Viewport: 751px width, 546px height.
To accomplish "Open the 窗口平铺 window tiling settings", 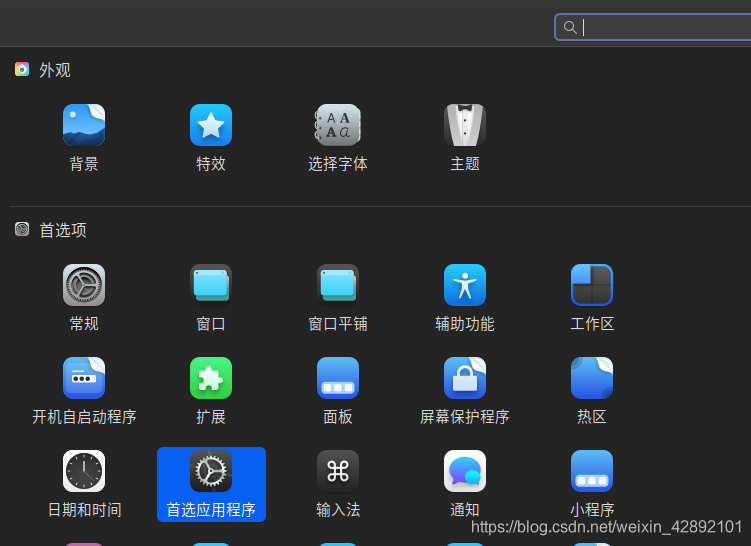I will pyautogui.click(x=338, y=297).
